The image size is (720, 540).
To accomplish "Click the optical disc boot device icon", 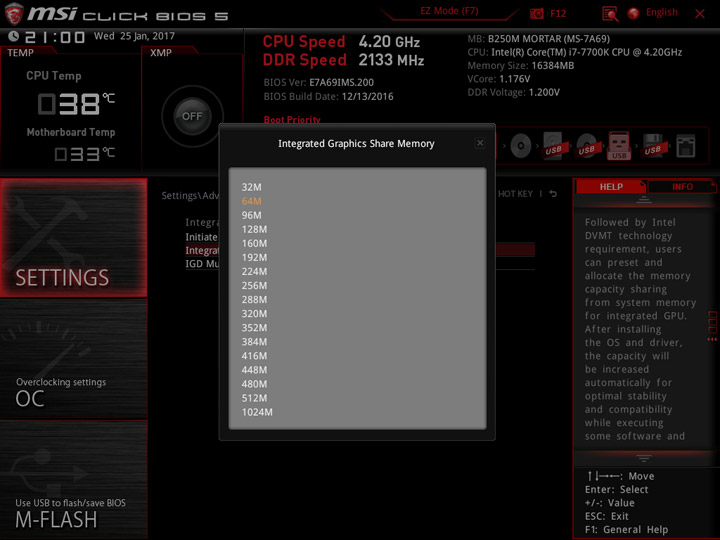I will (521, 146).
